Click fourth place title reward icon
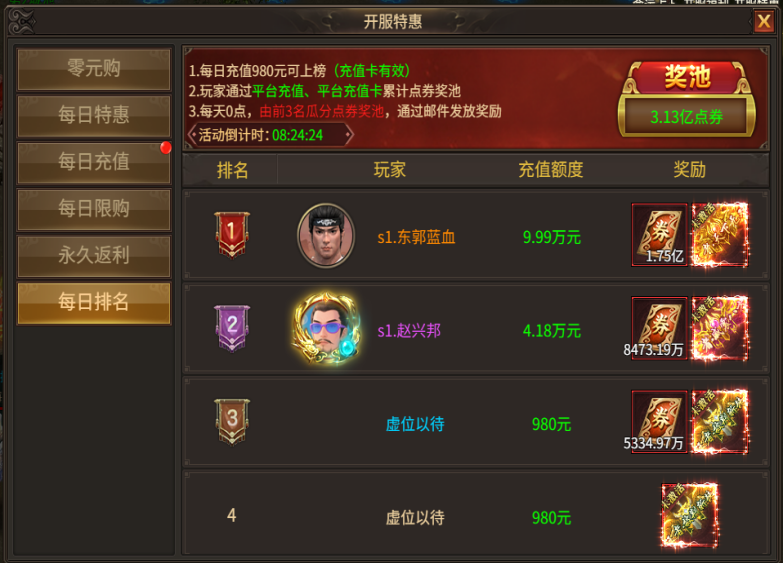Screen dimensions: 784x563 point(690,516)
